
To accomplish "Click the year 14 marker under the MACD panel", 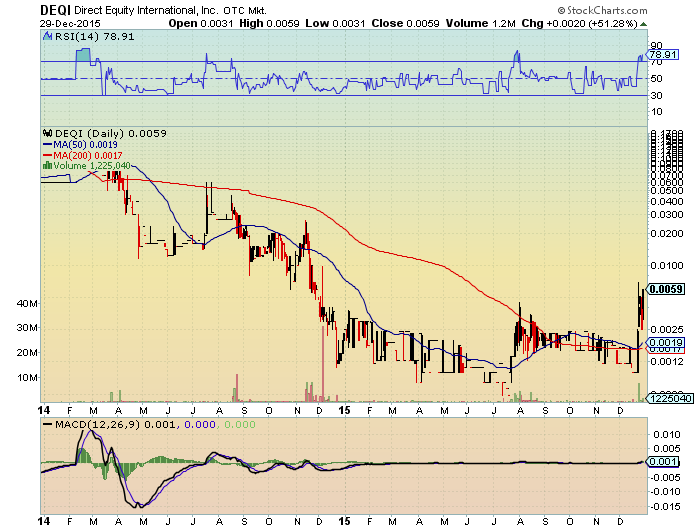I will point(44,522).
